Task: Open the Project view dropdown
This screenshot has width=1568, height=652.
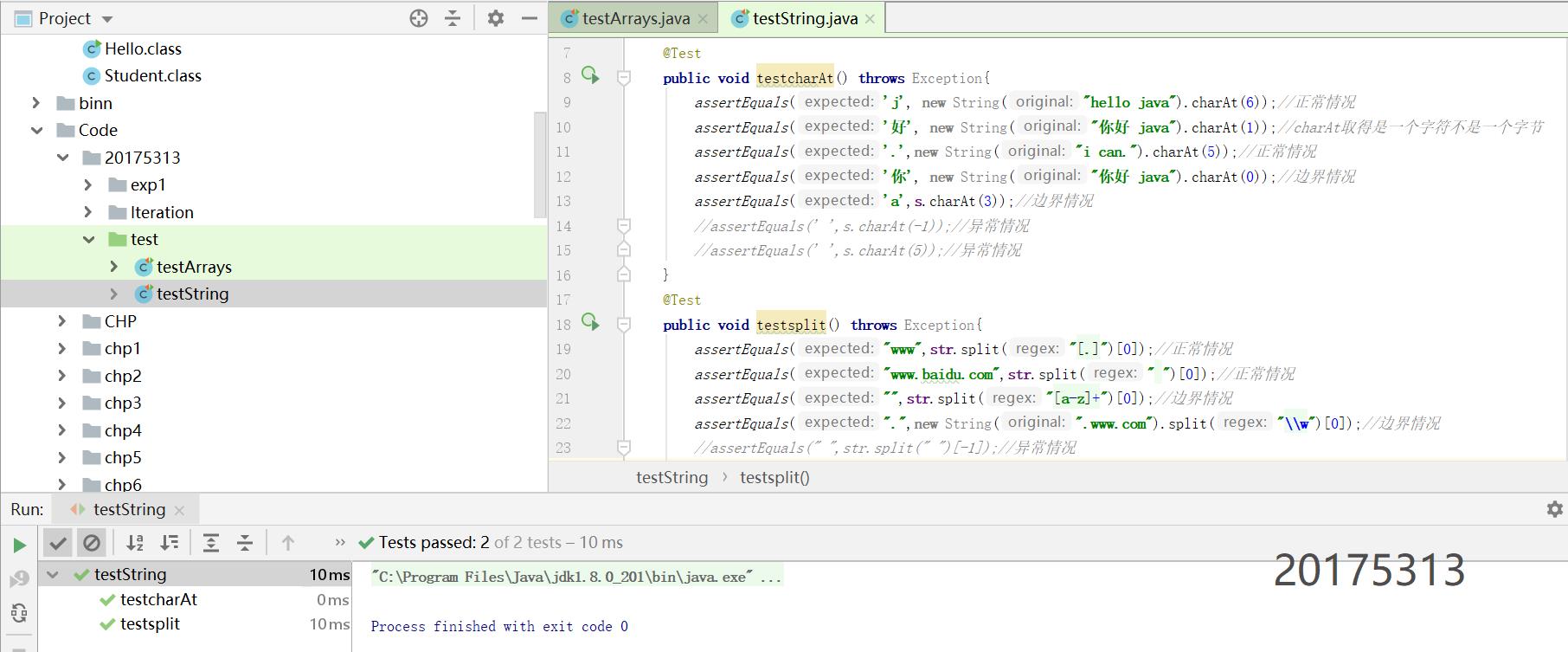Action: (x=107, y=19)
